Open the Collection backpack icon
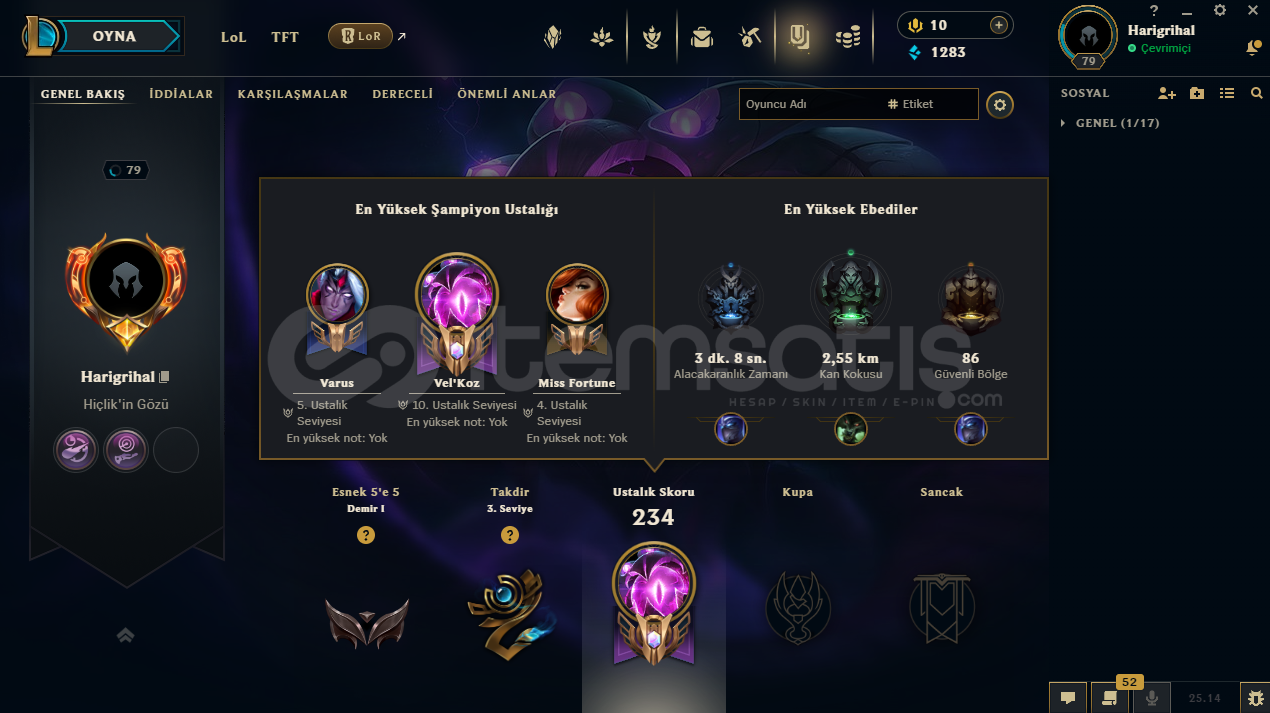Viewport: 1270px width, 713px height. 702,38
